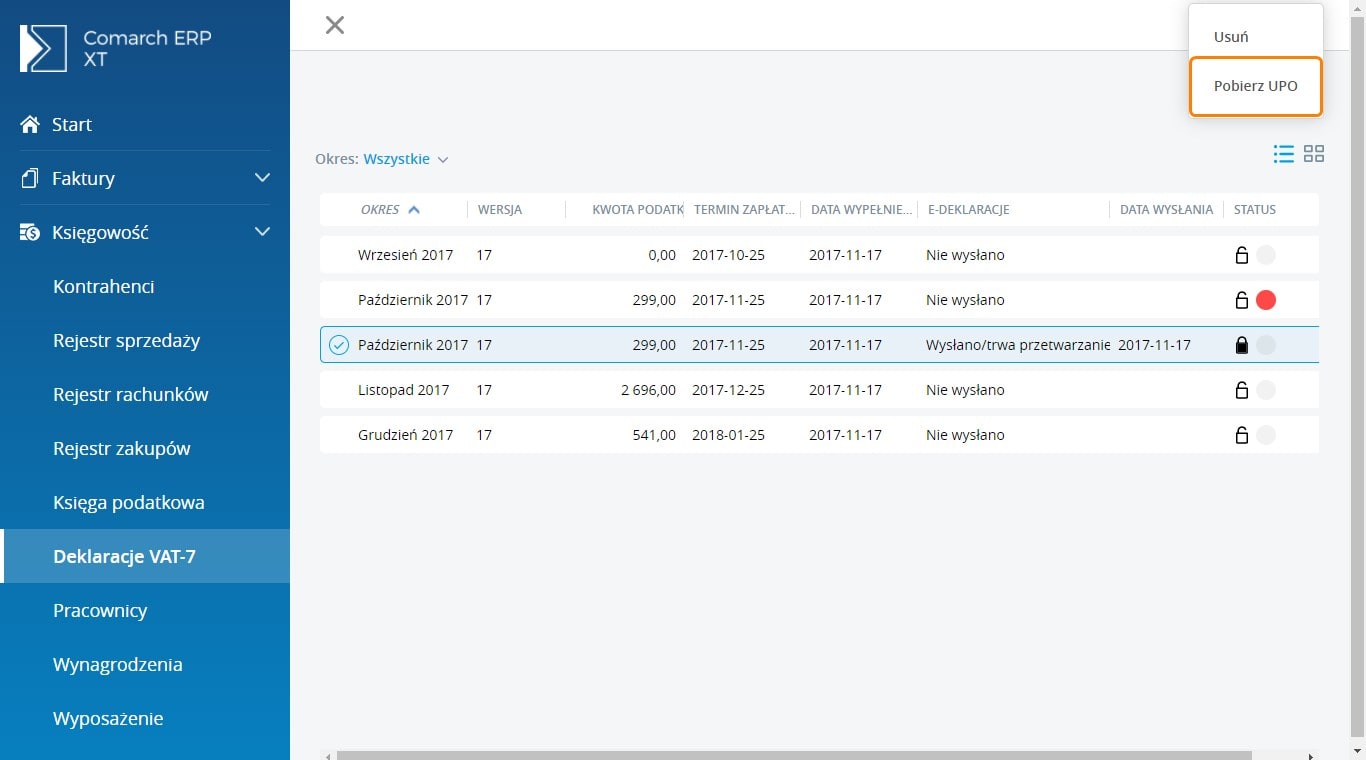Go to Start in the sidebar
The height and width of the screenshot is (760, 1366).
point(71,125)
